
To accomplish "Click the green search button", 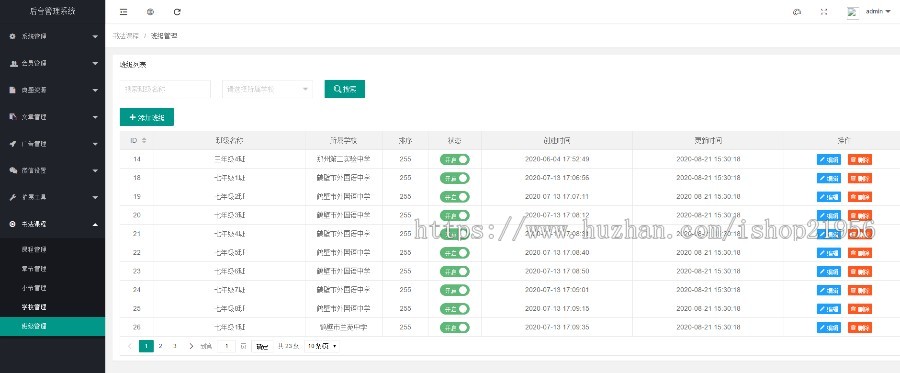I will pos(345,89).
